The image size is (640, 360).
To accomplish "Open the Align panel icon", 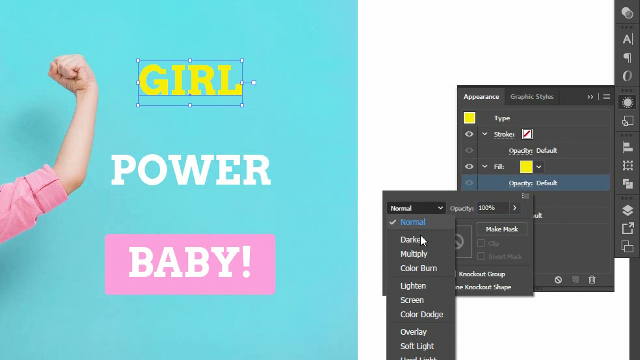I will coord(627,147).
